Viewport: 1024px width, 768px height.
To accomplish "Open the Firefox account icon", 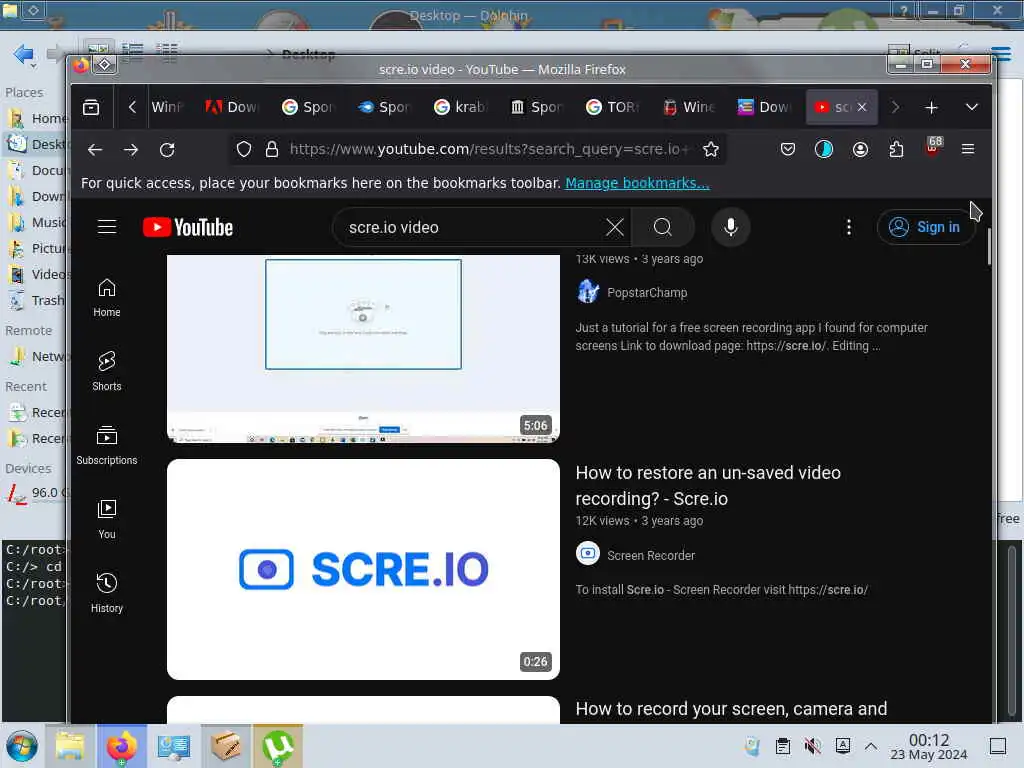I will click(860, 150).
